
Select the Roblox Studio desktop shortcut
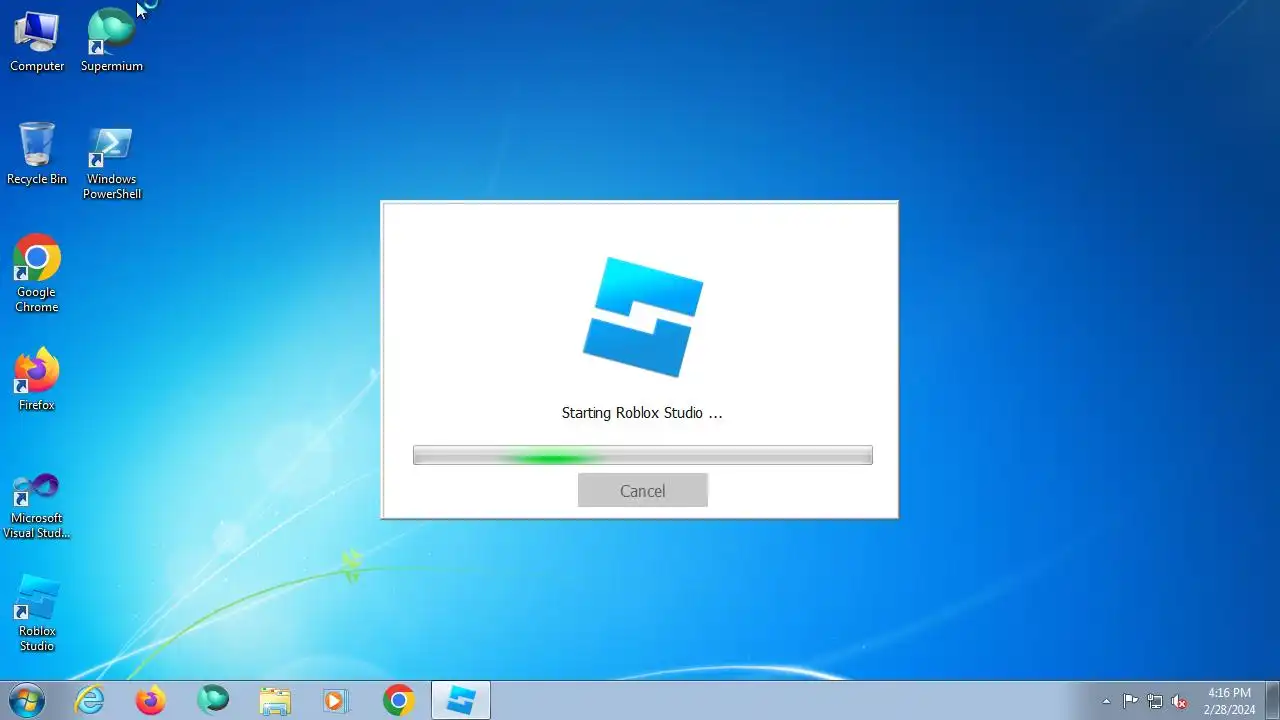point(37,613)
